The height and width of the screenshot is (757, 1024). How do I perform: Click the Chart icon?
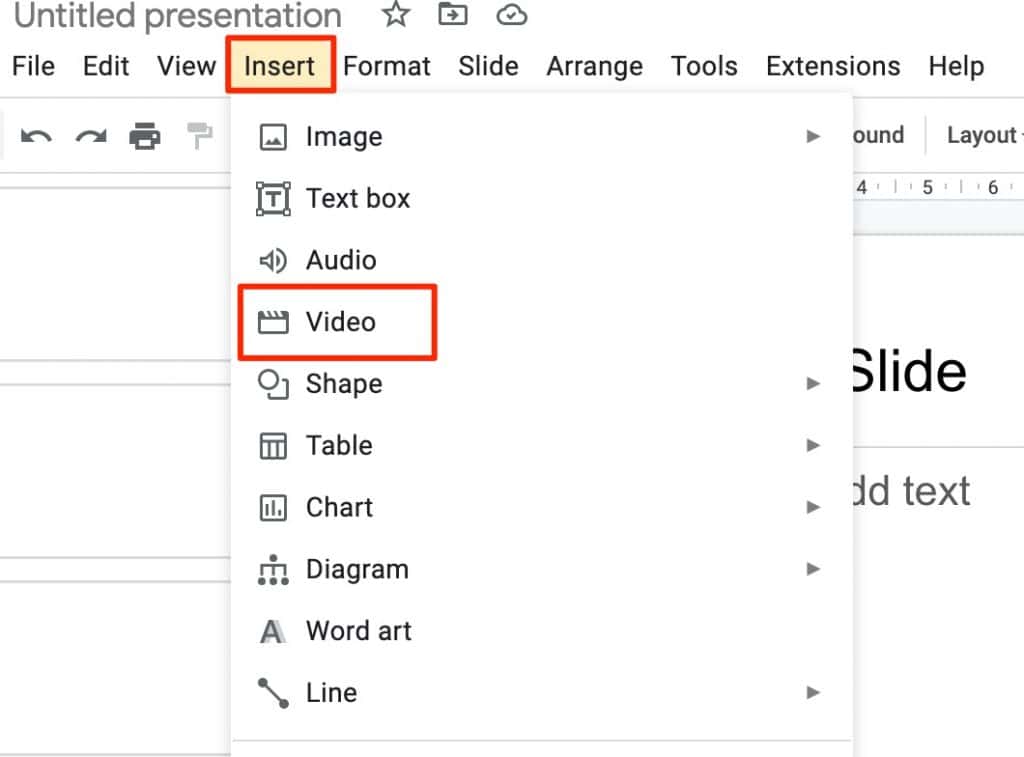click(273, 507)
